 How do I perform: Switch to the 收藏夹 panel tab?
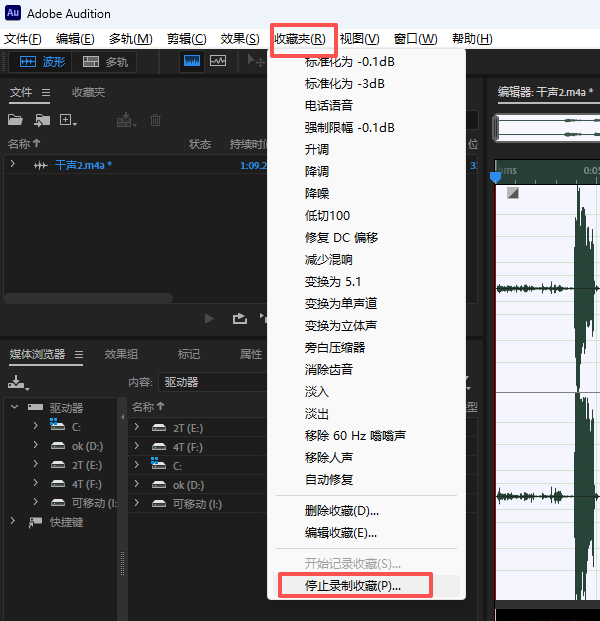click(88, 93)
